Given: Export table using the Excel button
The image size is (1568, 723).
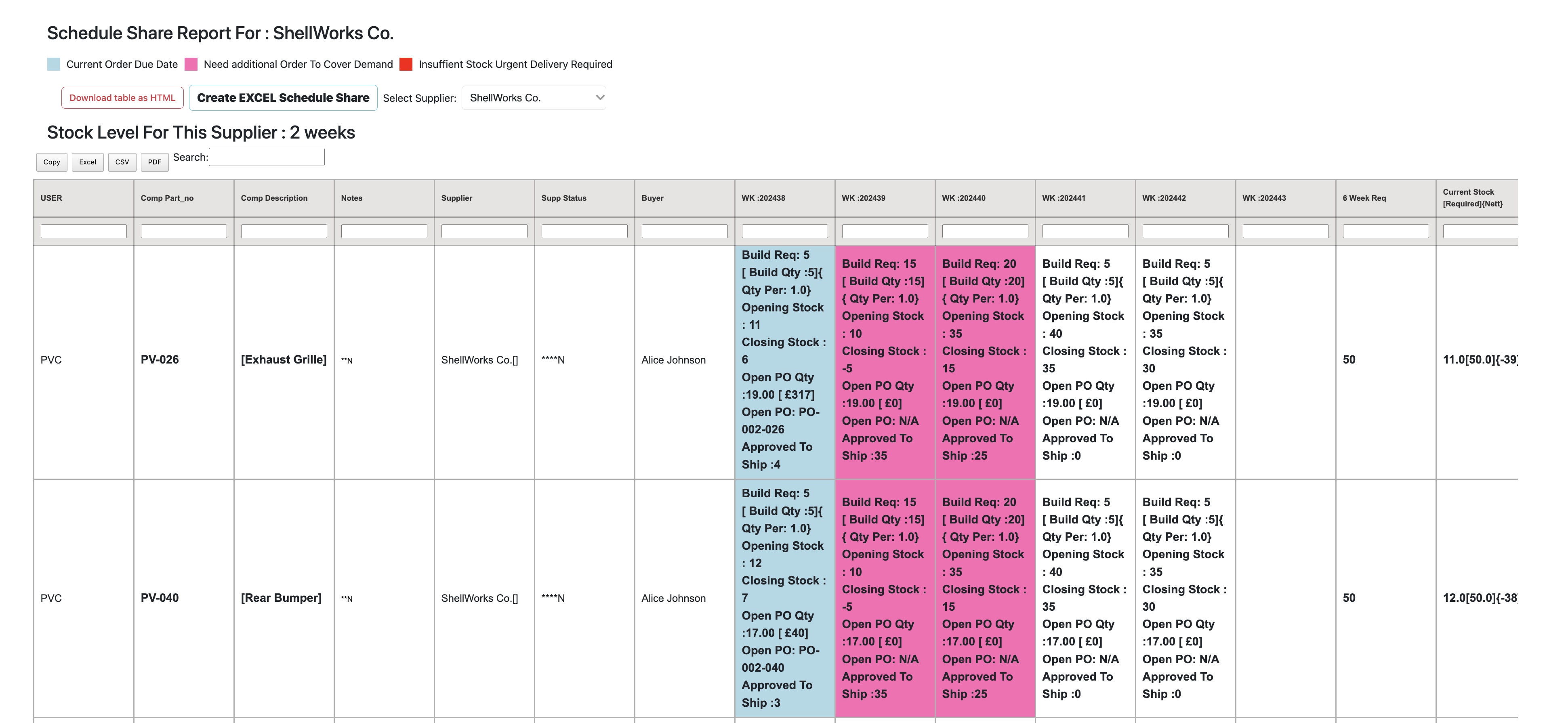Looking at the screenshot, I should click(88, 162).
